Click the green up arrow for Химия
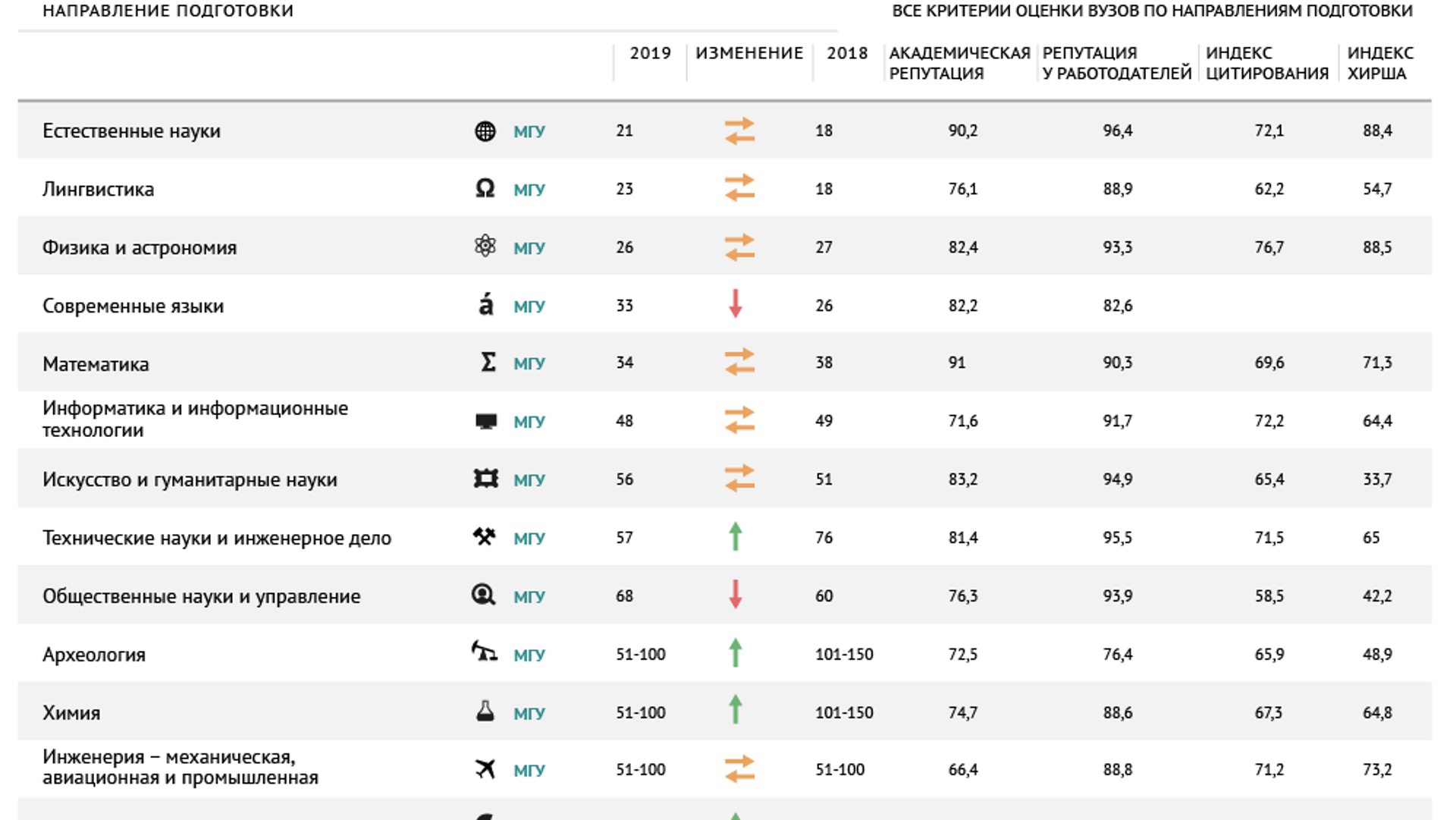This screenshot has height=820, width=1456. [x=735, y=709]
